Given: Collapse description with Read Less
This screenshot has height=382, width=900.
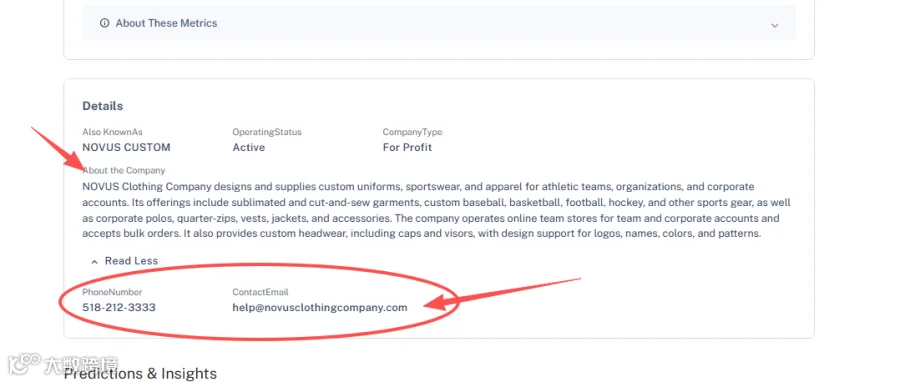Looking at the screenshot, I should point(131,260).
